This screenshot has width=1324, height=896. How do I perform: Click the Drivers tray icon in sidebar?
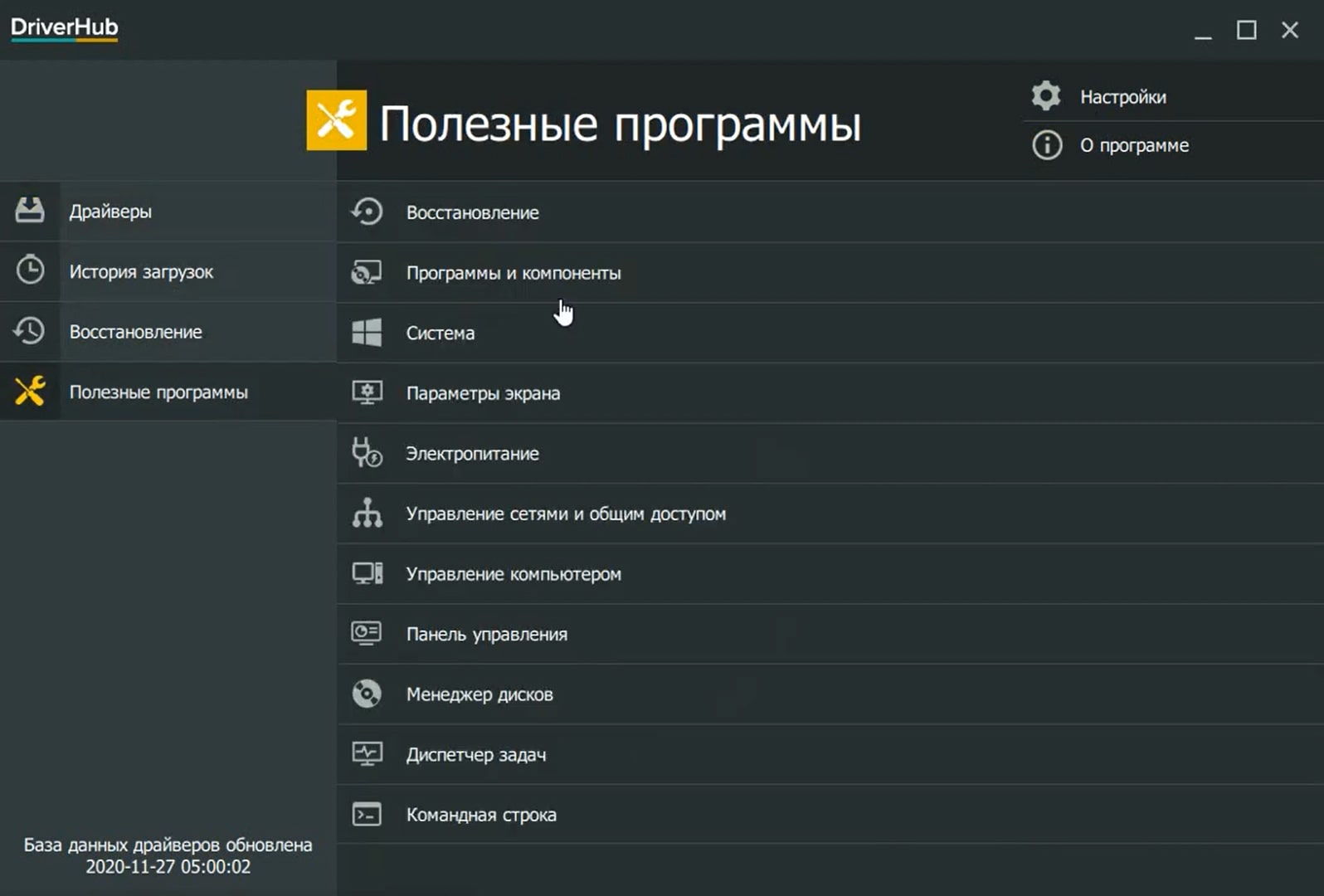[x=30, y=211]
